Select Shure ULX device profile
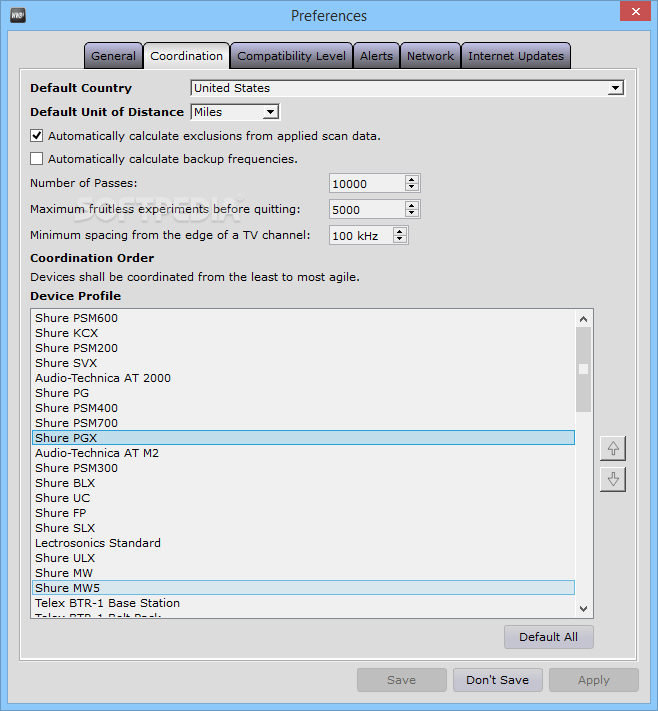This screenshot has height=711, width=658. tap(303, 557)
